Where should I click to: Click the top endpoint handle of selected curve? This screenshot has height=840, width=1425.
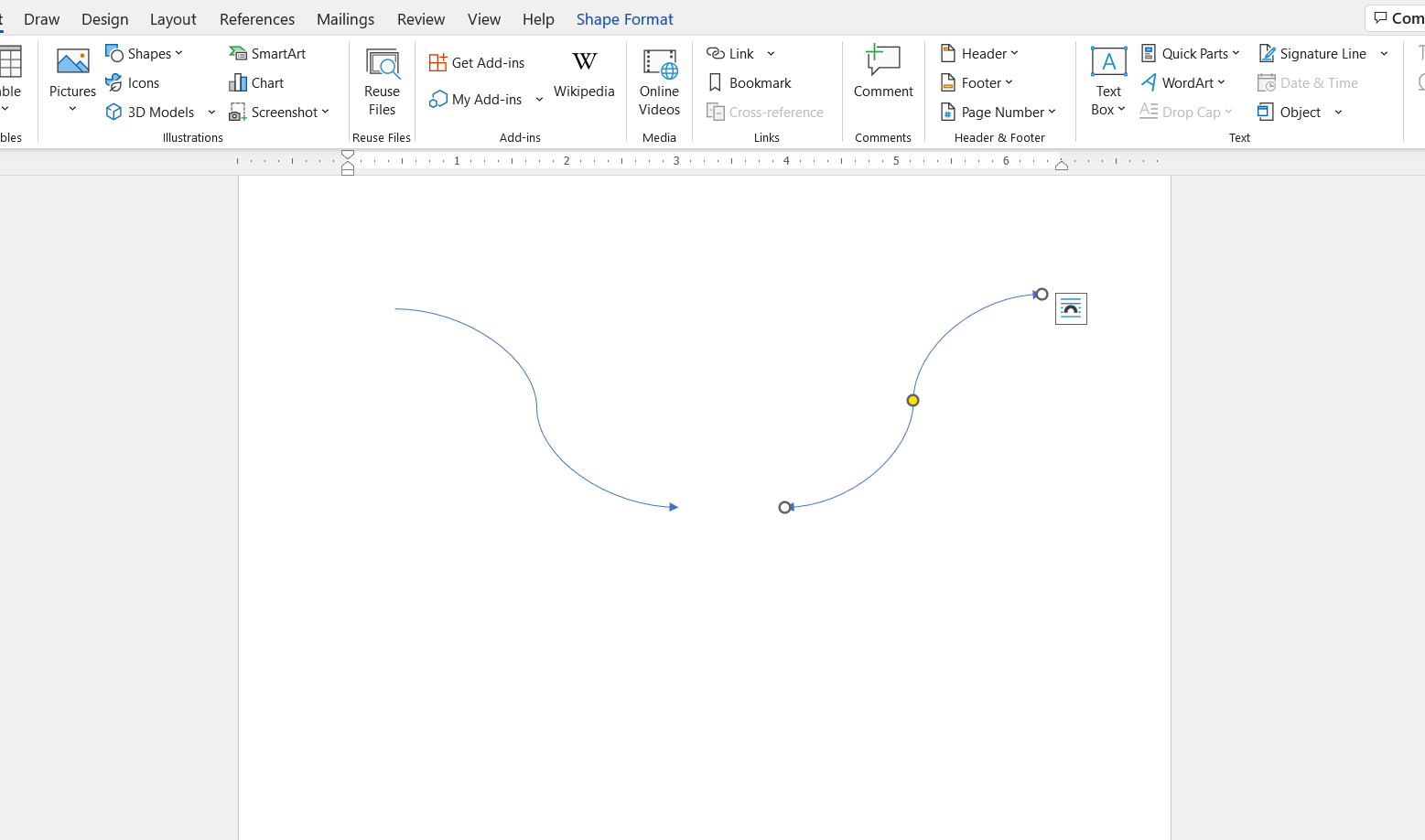[1042, 294]
